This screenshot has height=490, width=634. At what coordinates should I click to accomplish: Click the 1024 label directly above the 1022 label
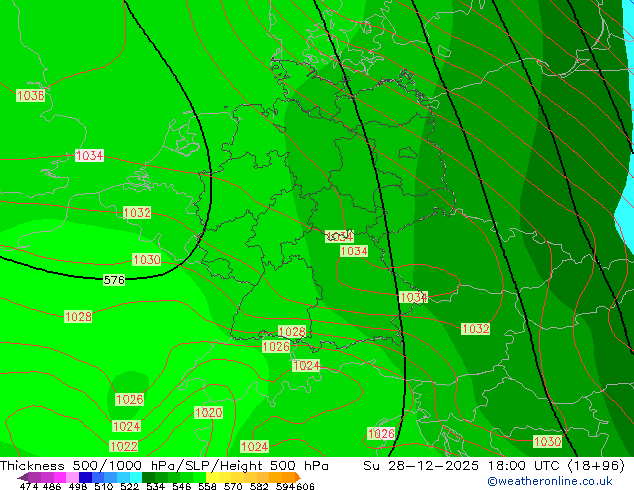pyautogui.click(x=127, y=426)
